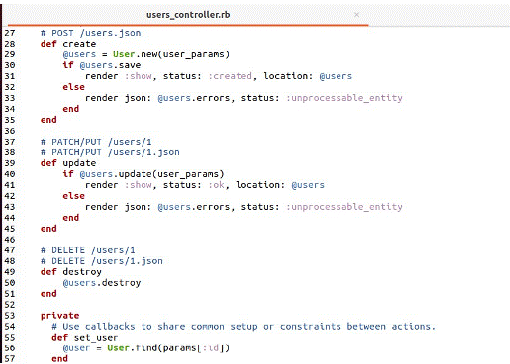Click comment '# DELETE /users/1' on line 47
Screen dimensions: 510x364
pyautogui.click(x=88, y=250)
